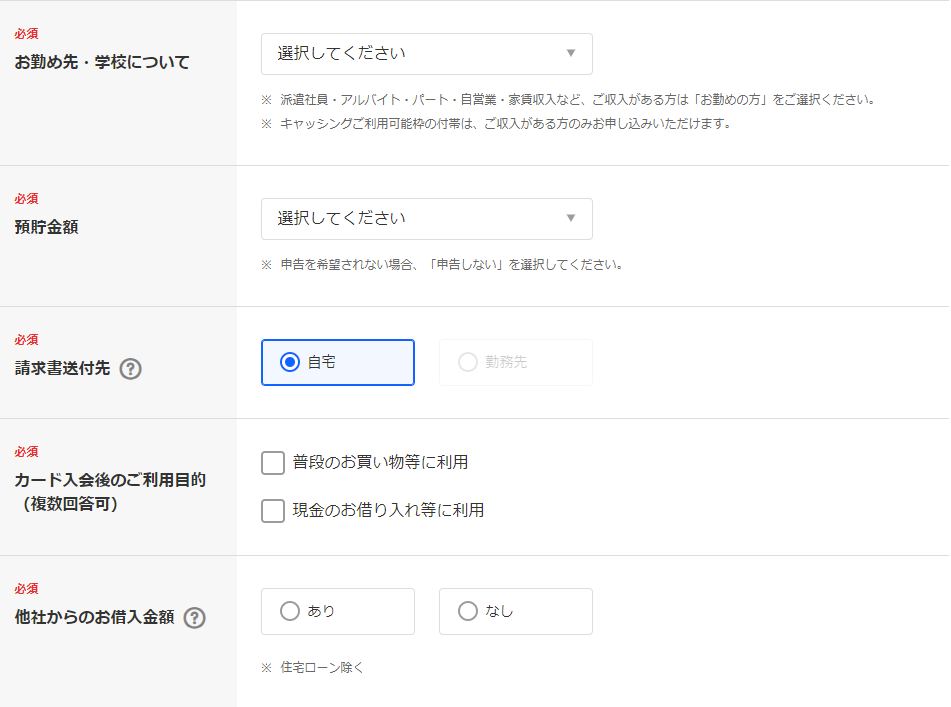Open help icon beside 請求書送付先
The width and height of the screenshot is (951, 707).
(130, 369)
